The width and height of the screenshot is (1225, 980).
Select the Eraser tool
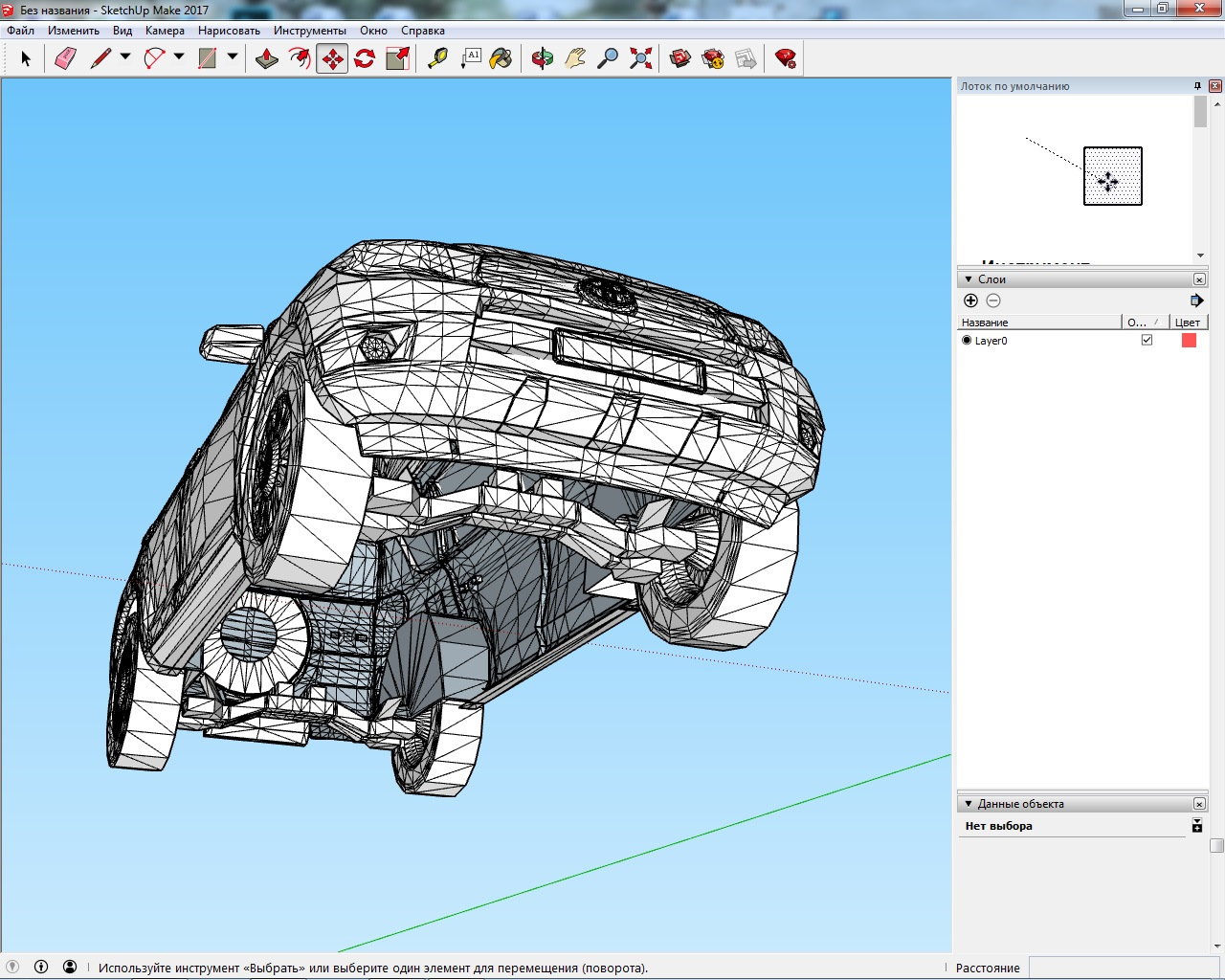tap(65, 59)
